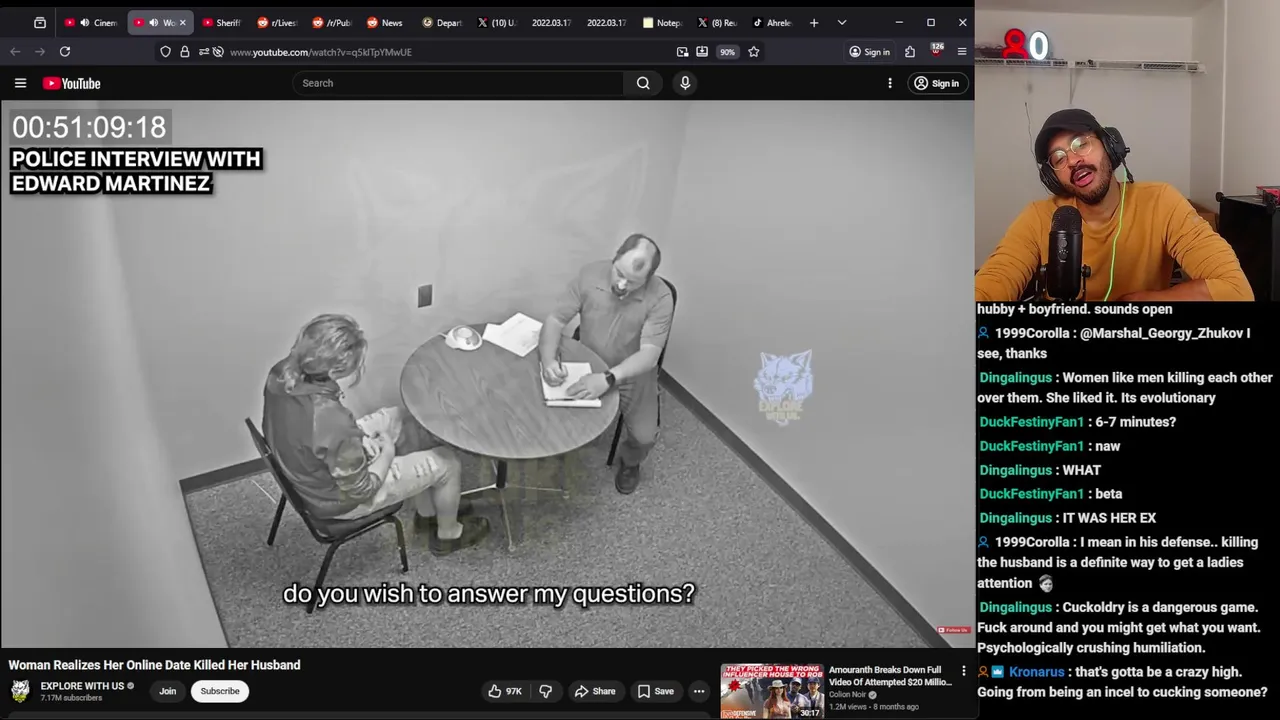
Task: Open the Firefox View tab-overview icon
Action: (x=40, y=22)
